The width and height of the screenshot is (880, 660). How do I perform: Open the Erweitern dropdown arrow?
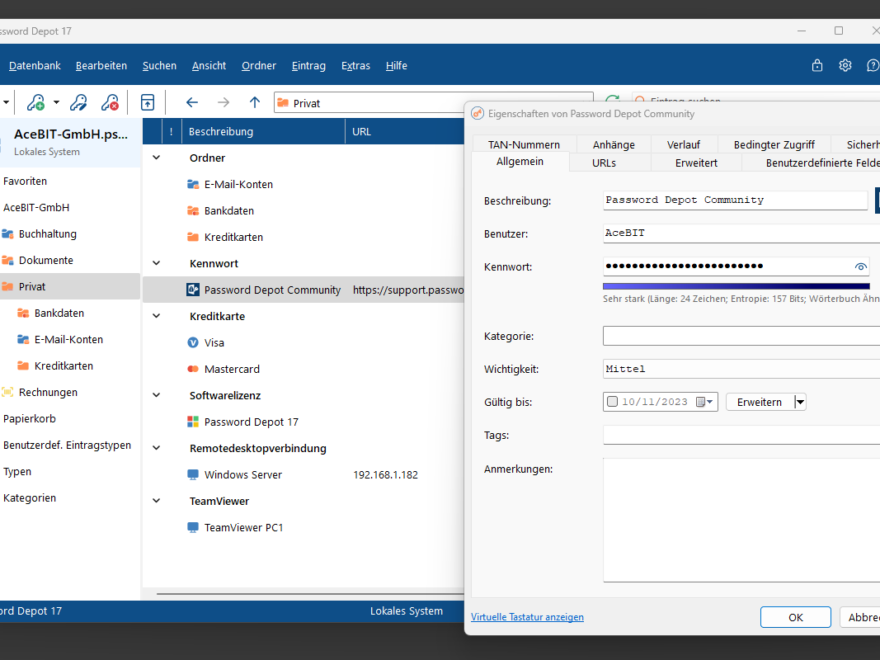pos(800,402)
